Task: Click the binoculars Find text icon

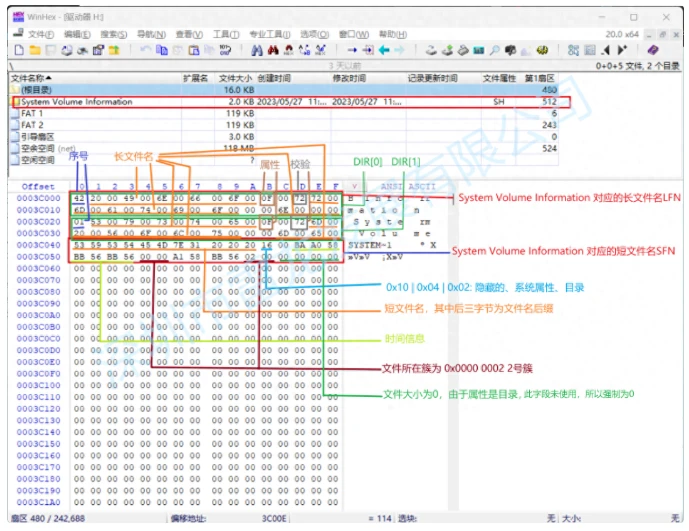Action: click(256, 49)
